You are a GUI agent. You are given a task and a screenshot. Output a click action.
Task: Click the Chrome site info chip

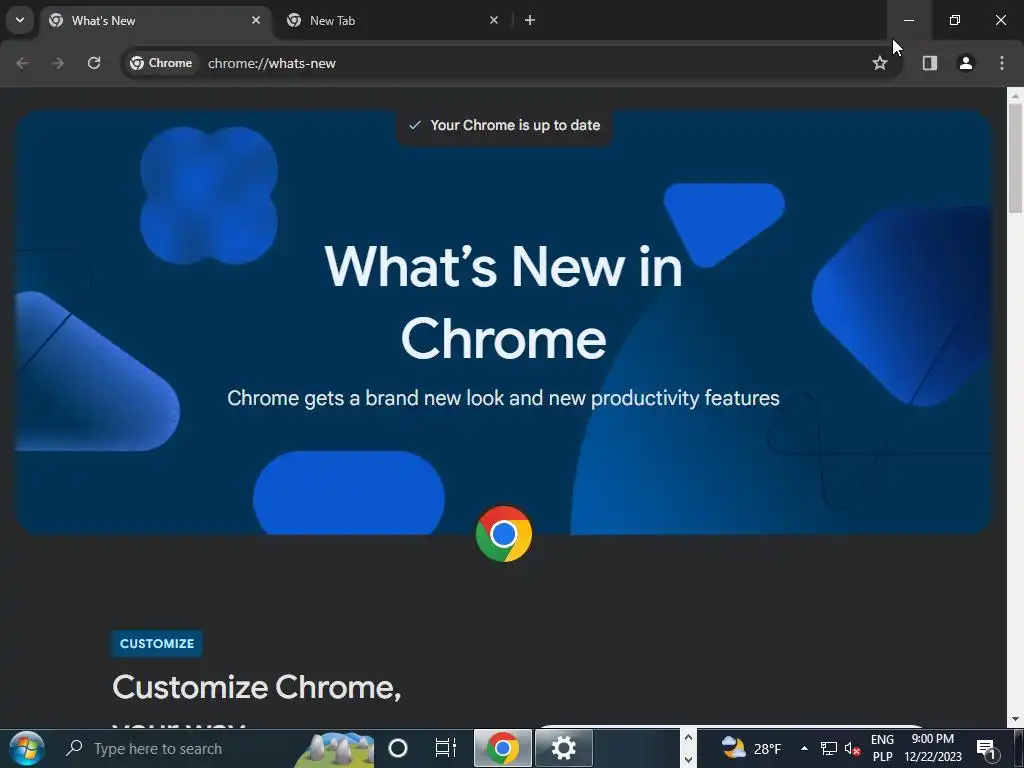(x=161, y=63)
